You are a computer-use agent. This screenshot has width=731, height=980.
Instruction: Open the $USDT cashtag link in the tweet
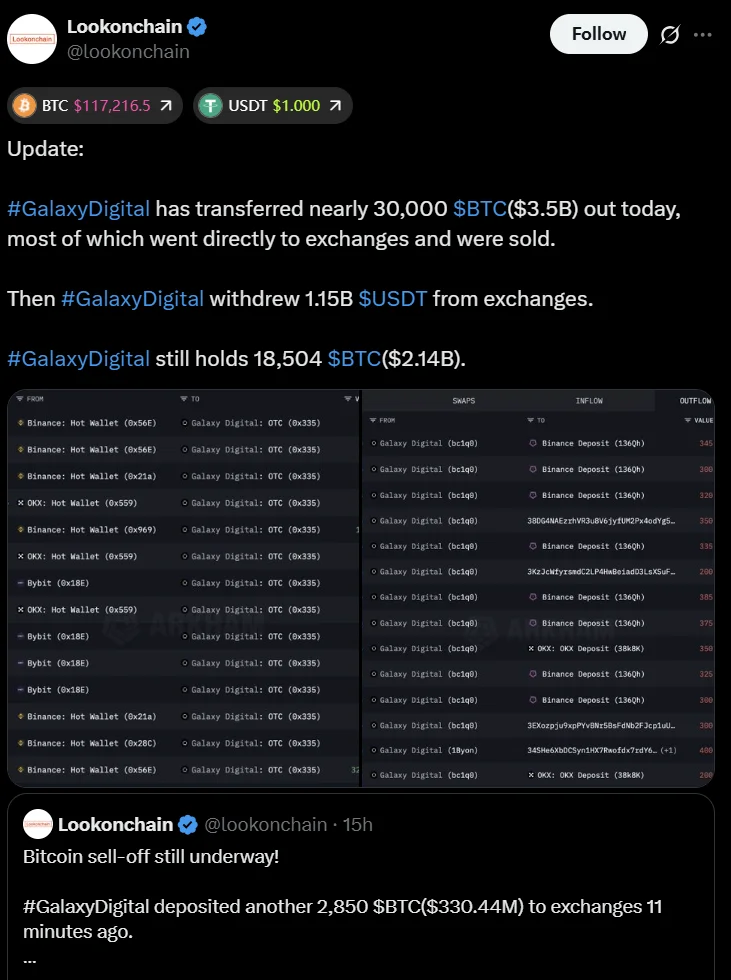(x=392, y=298)
